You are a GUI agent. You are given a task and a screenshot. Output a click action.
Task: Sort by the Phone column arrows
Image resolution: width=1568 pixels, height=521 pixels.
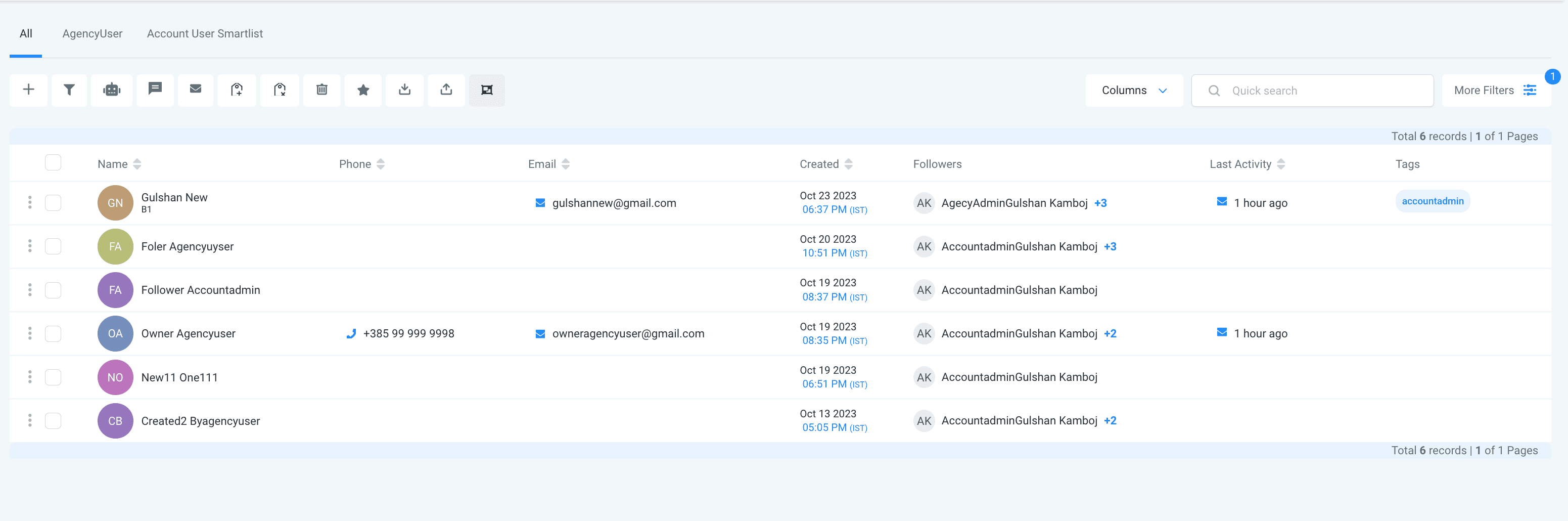click(381, 164)
